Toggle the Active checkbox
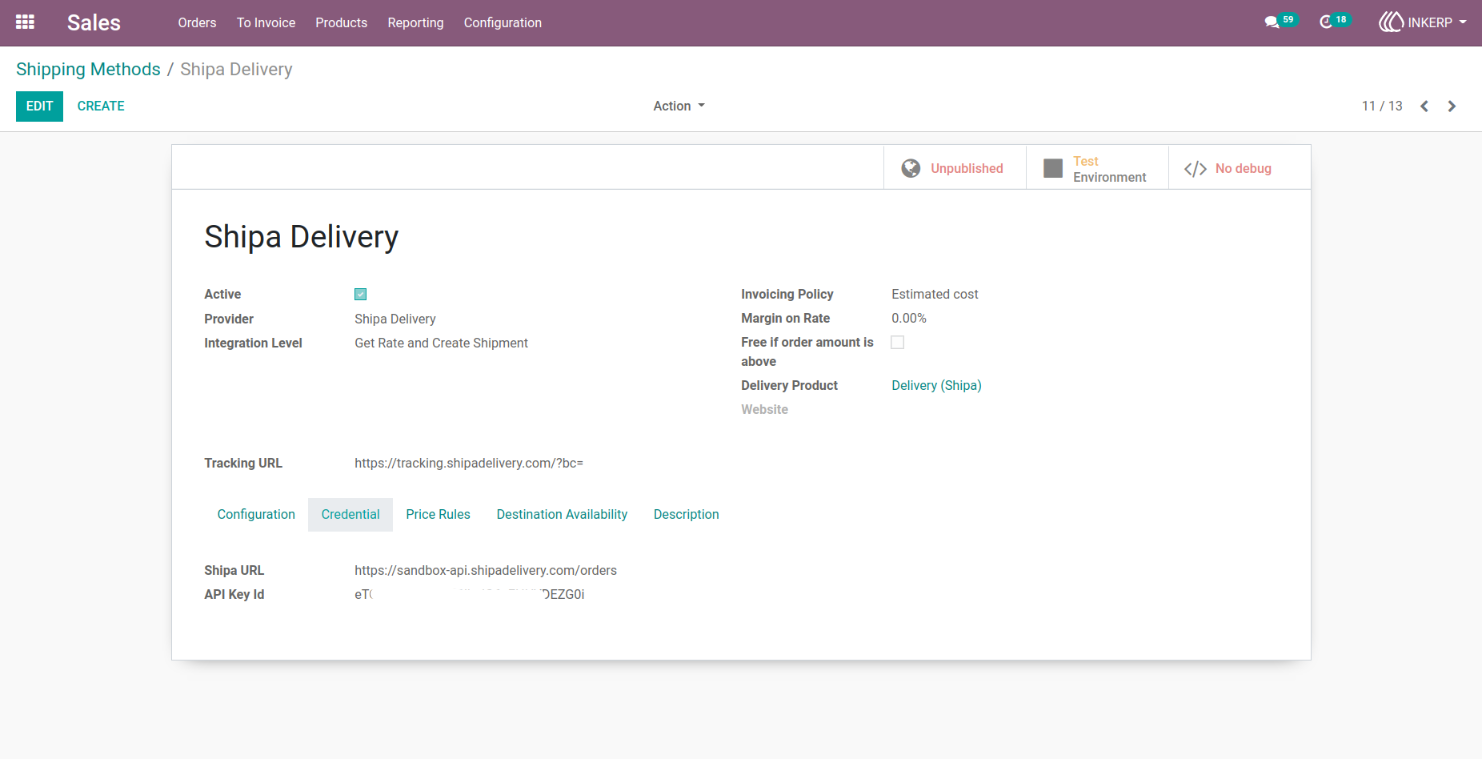 point(361,294)
